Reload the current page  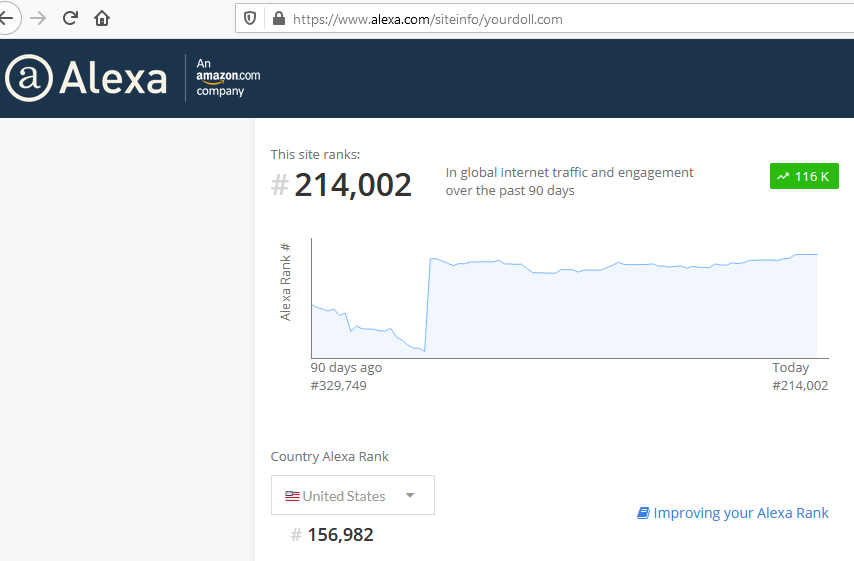(x=70, y=19)
